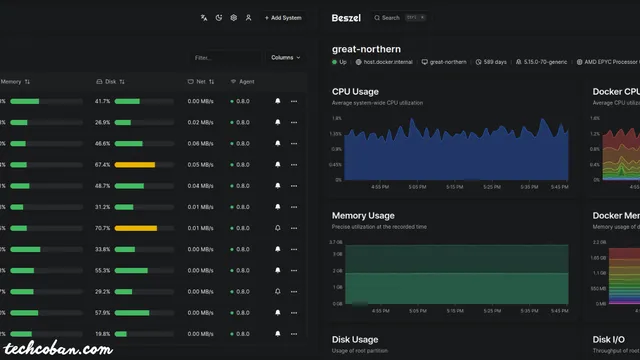
Task: Click the monitor icon beside the great-northern hostname
Action: 424,62
